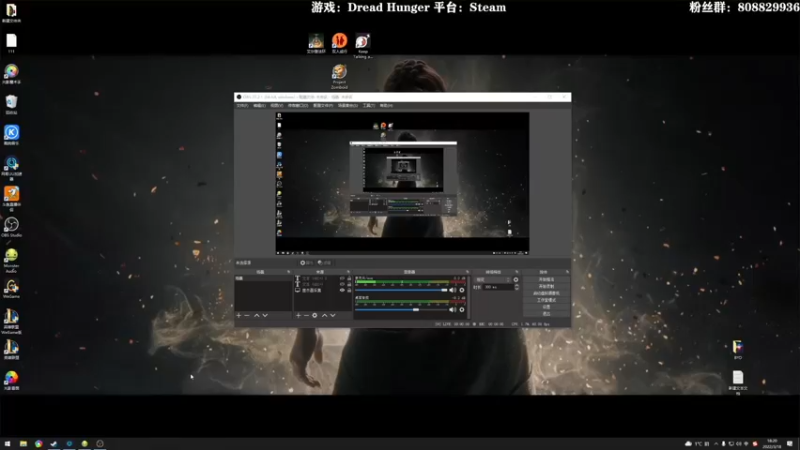Screen dimensions: 800x450
Task: Move selected source up with arrow
Action: click(x=324, y=316)
